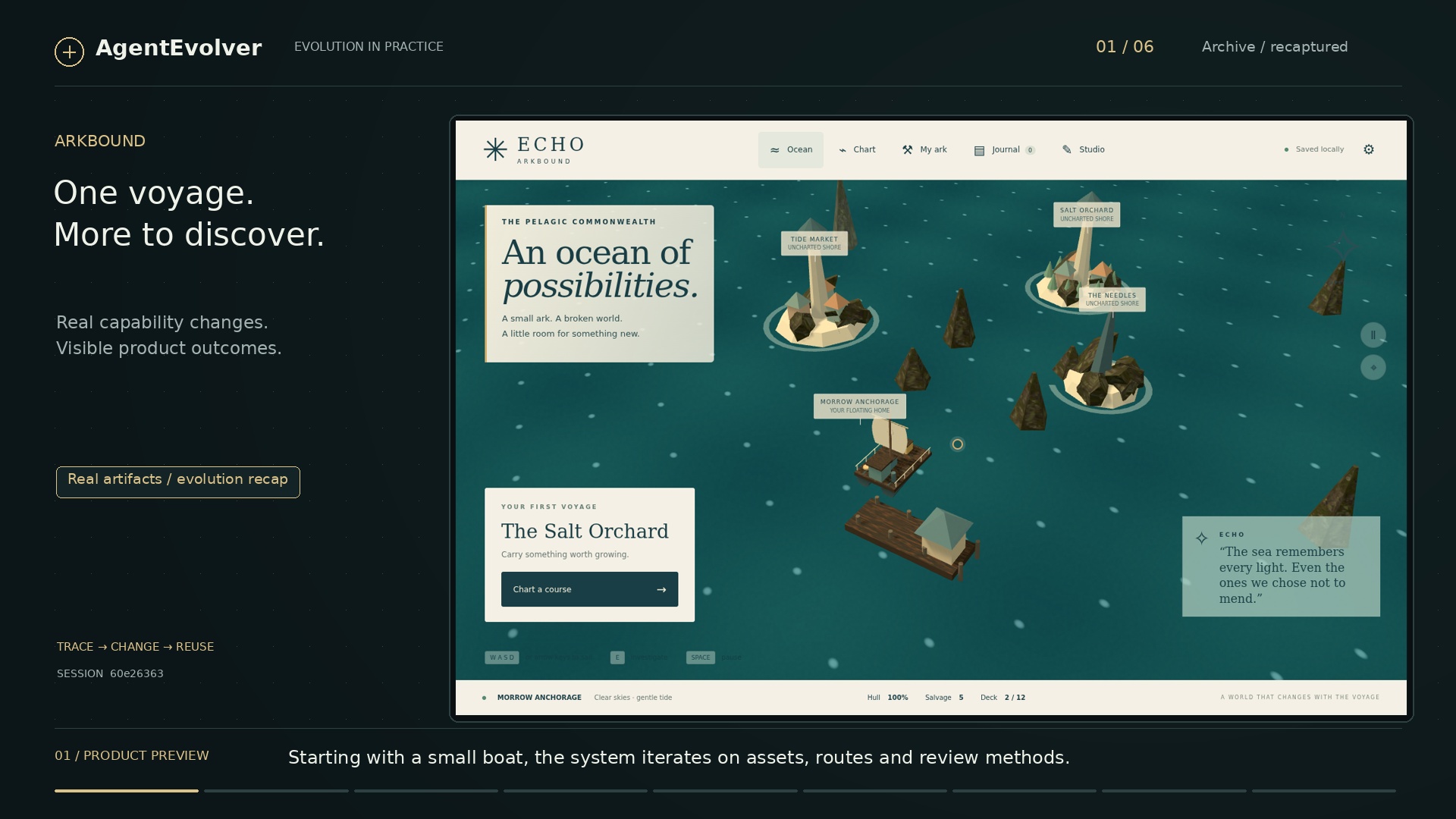Select the Tide Market island label
The image size is (1456, 819).
(x=814, y=243)
